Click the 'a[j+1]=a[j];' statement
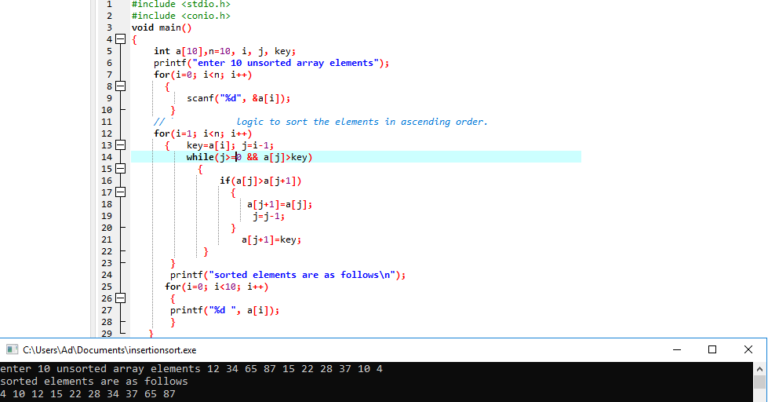This screenshot has height=402, width=768. pyautogui.click(x=280, y=204)
